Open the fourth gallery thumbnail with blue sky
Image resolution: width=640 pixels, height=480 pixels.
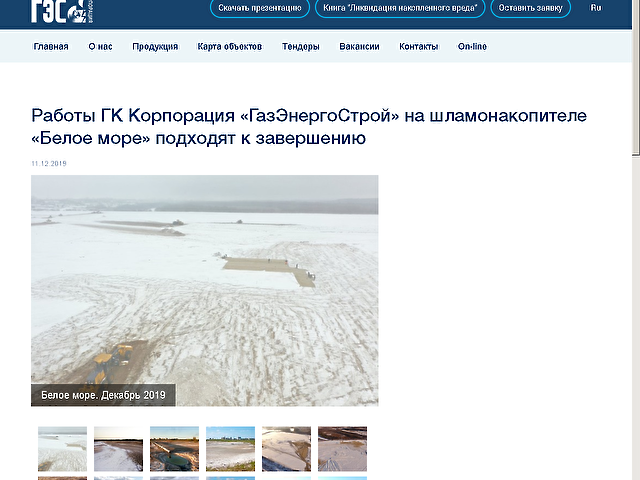(231, 449)
